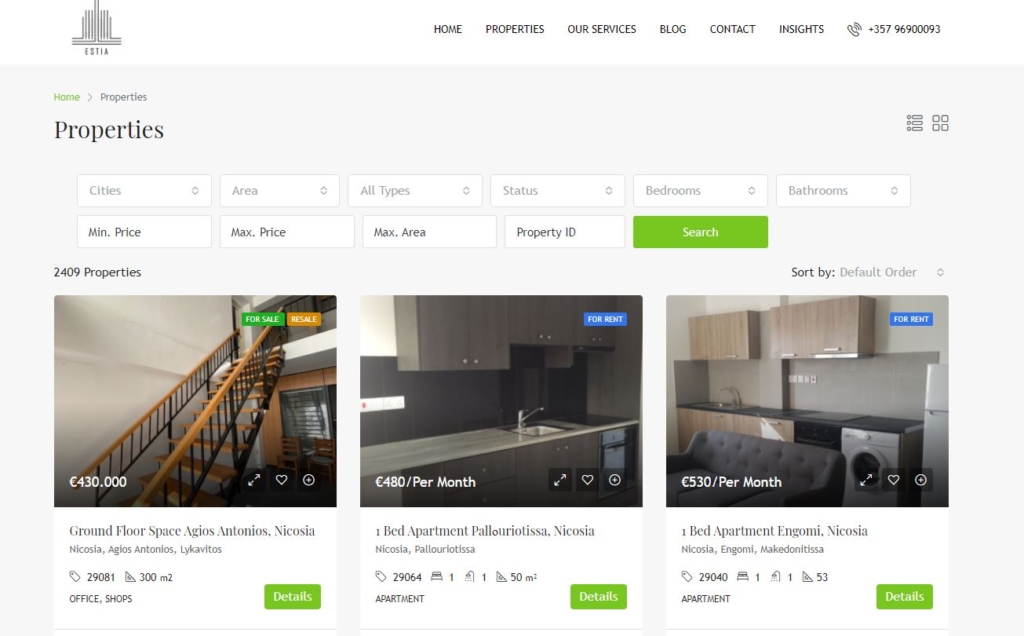This screenshot has height=636, width=1024.
Task: View Details for Ground Floor Space Agios Antonios
Action: [293, 596]
